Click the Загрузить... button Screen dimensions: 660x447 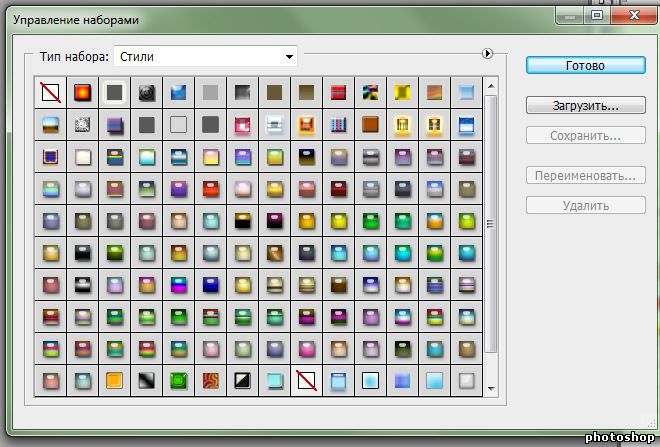point(585,105)
